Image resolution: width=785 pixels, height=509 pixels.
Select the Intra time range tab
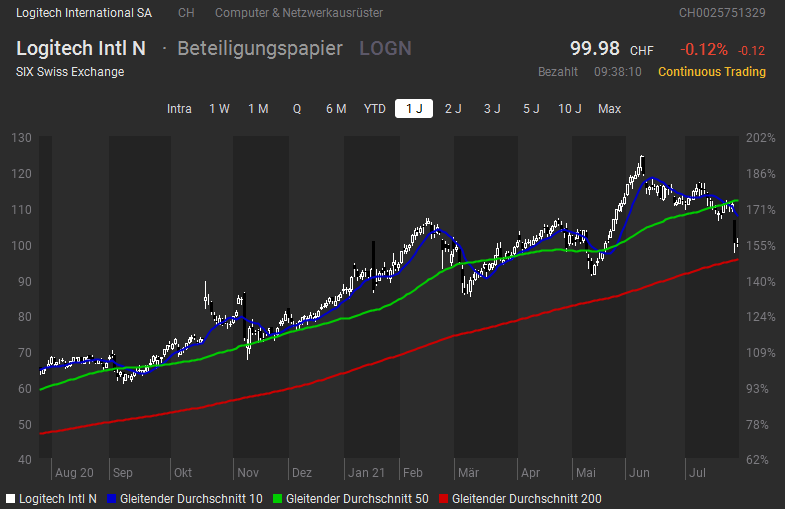point(179,109)
